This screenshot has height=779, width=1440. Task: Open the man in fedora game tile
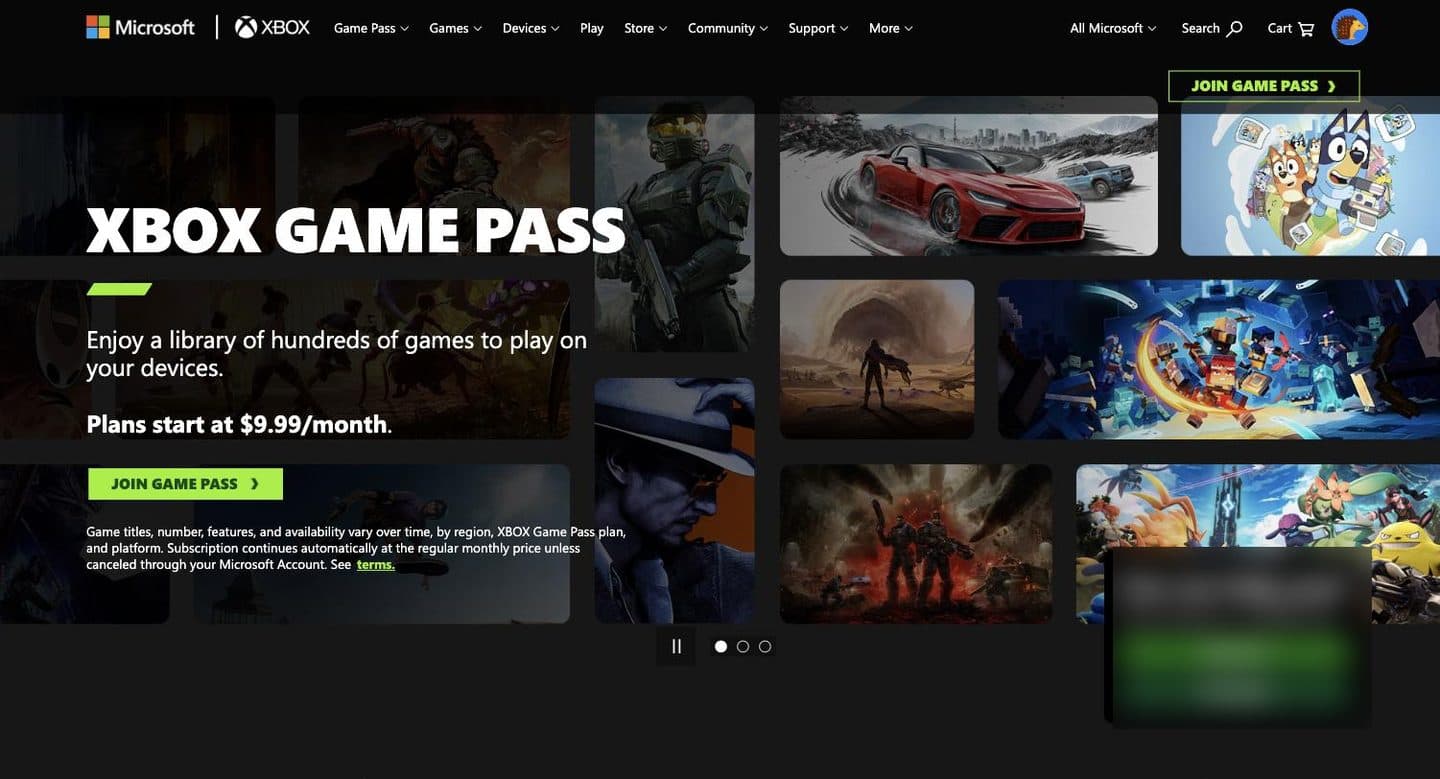point(674,501)
